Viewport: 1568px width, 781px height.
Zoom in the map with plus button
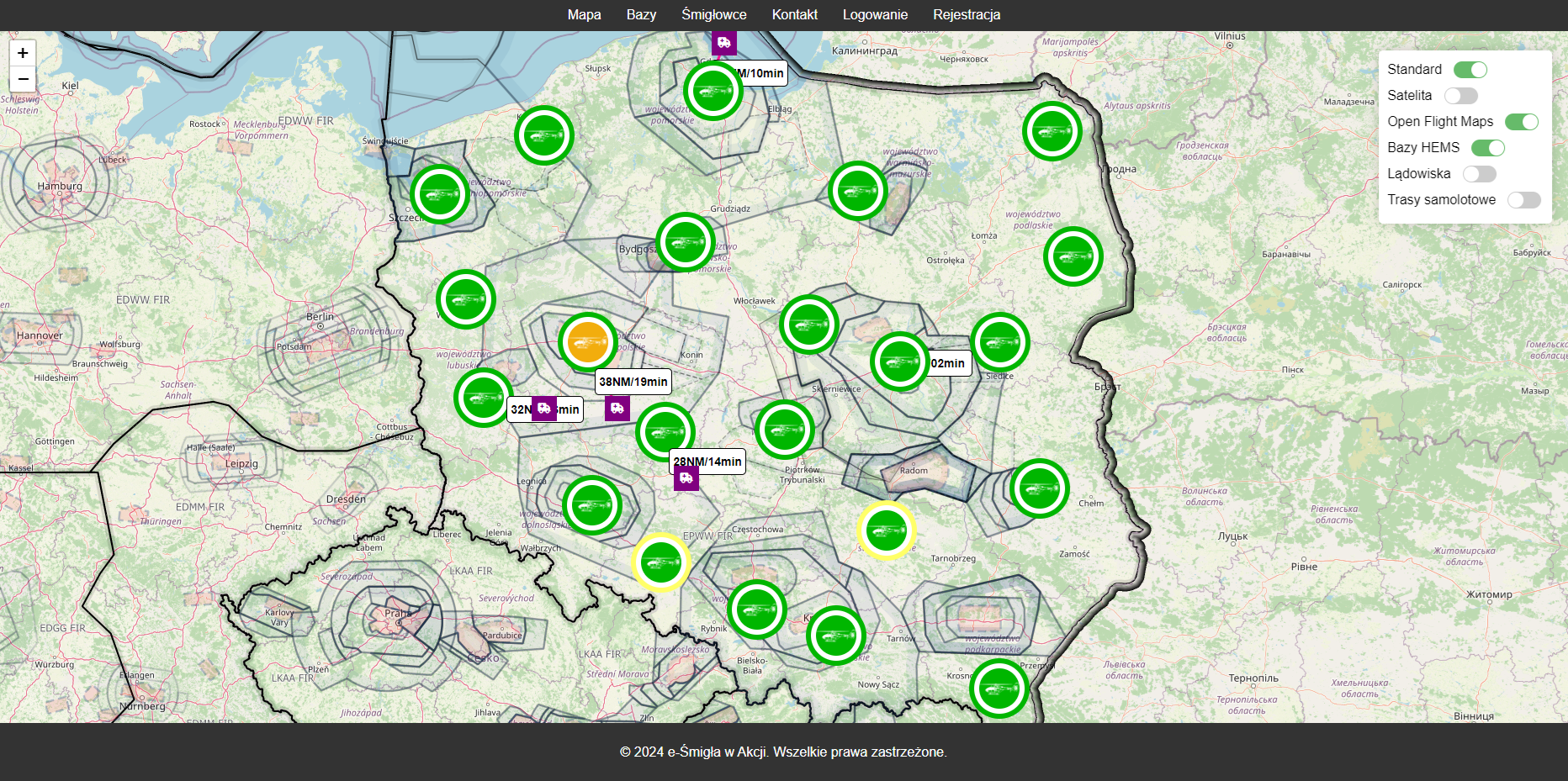pos(23,53)
